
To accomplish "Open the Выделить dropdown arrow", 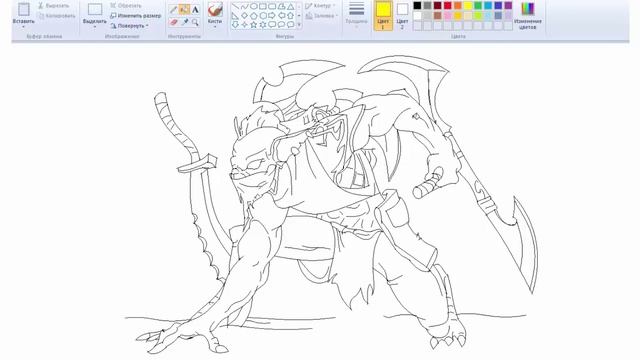I will click(x=95, y=27).
